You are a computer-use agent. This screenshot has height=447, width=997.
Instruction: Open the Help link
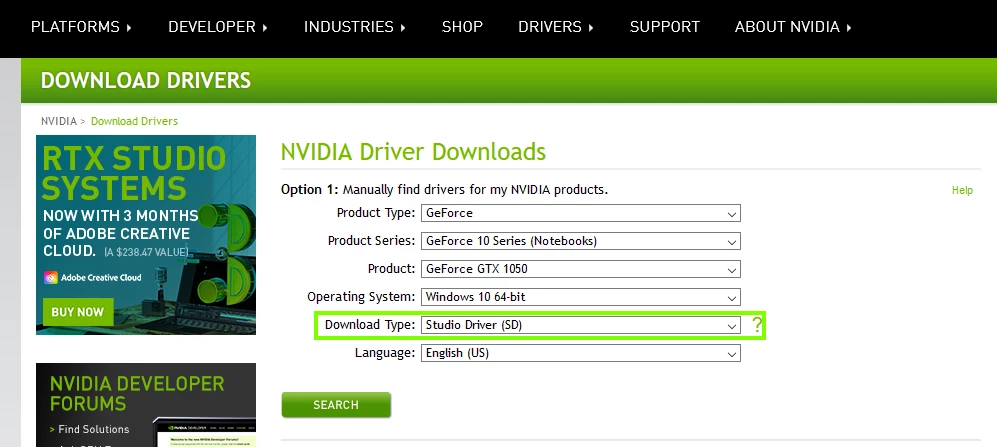click(x=962, y=190)
